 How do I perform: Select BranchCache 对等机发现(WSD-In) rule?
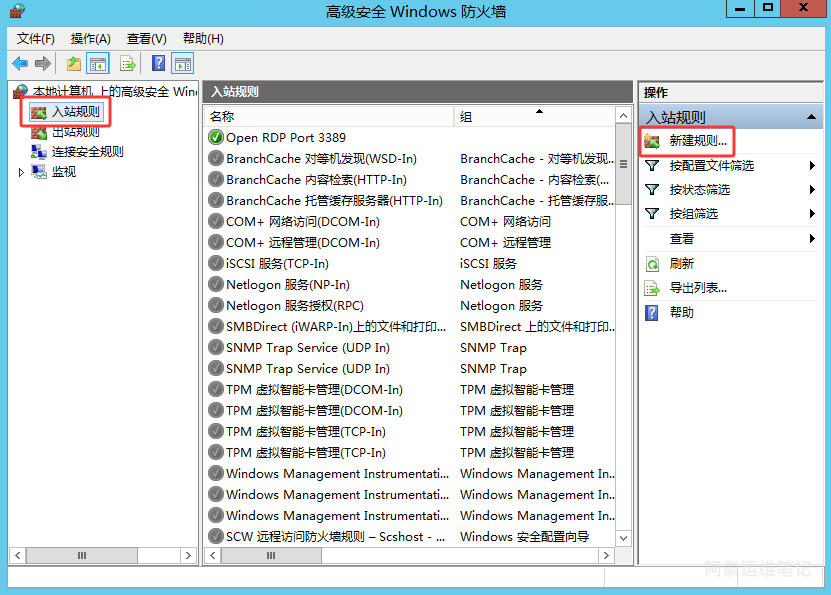(321, 159)
